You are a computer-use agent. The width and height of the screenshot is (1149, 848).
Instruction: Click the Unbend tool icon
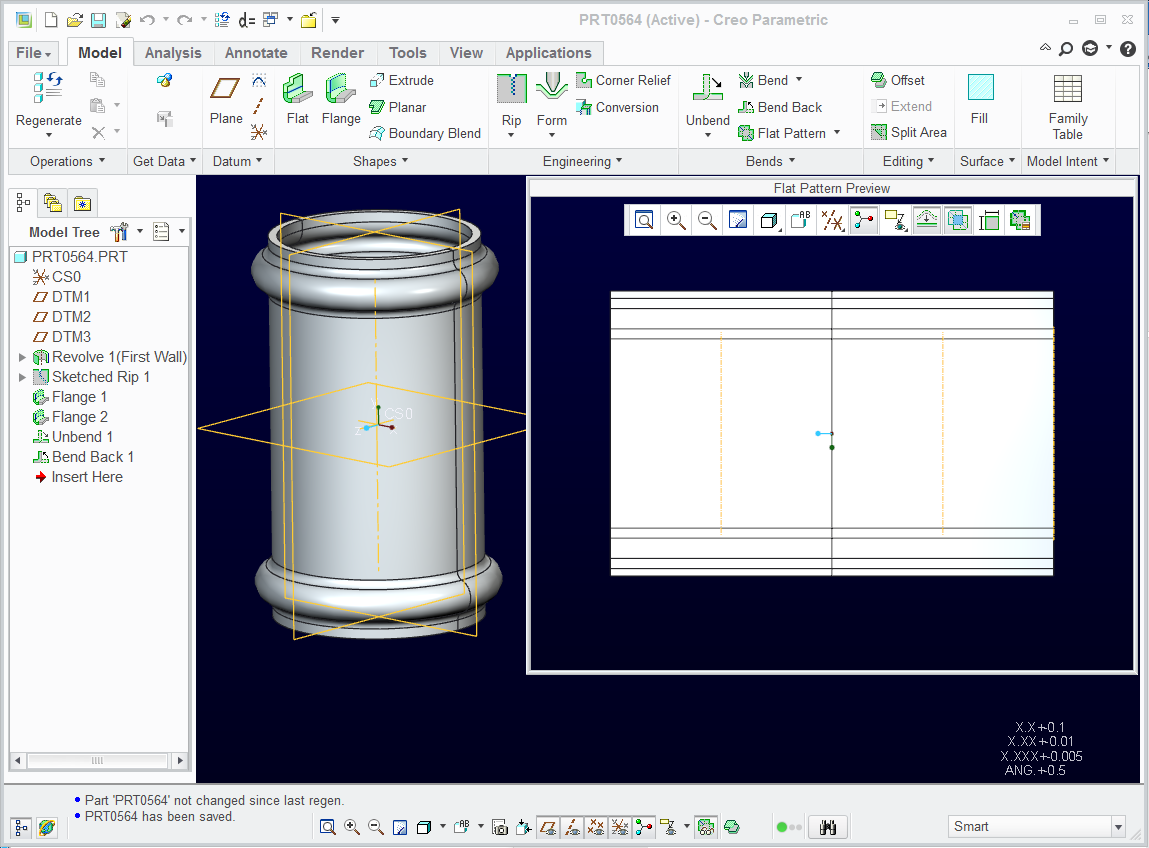tap(708, 88)
